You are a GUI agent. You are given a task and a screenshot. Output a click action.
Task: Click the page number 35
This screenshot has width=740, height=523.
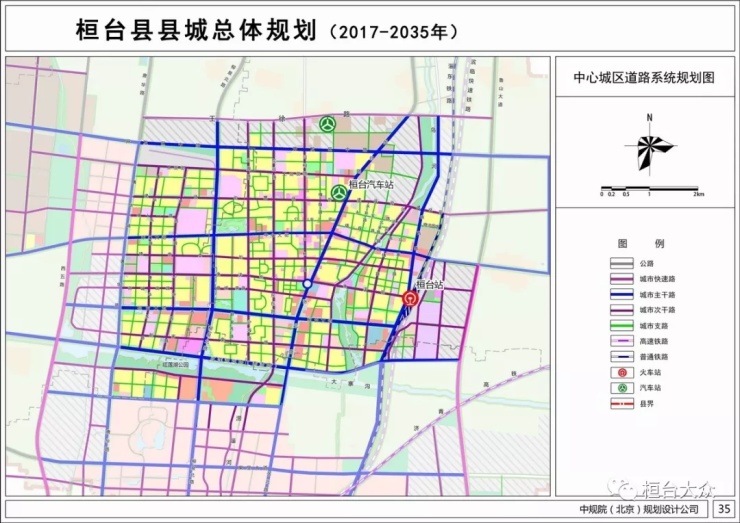coord(724,509)
